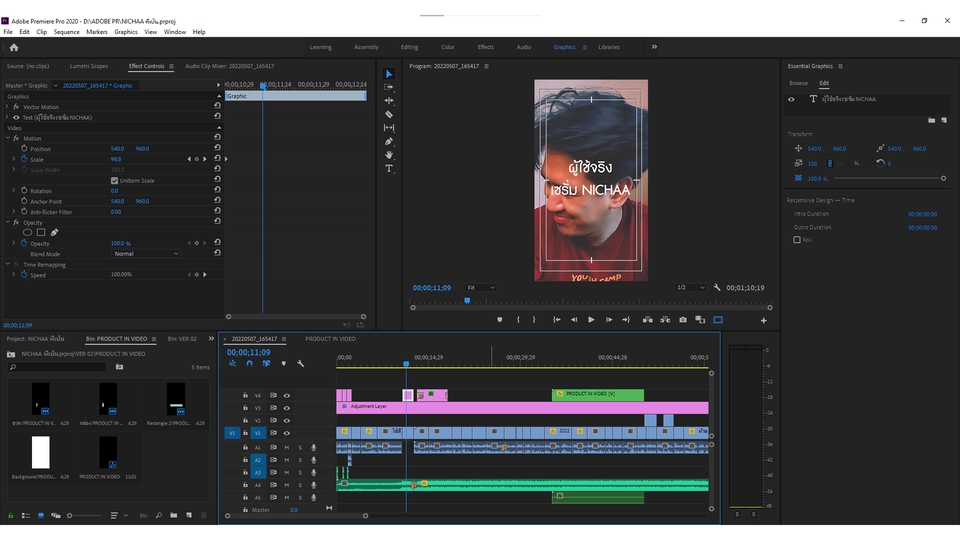The height and width of the screenshot is (540, 960).
Task: Select the Ripple Edit tool
Action: point(389,100)
